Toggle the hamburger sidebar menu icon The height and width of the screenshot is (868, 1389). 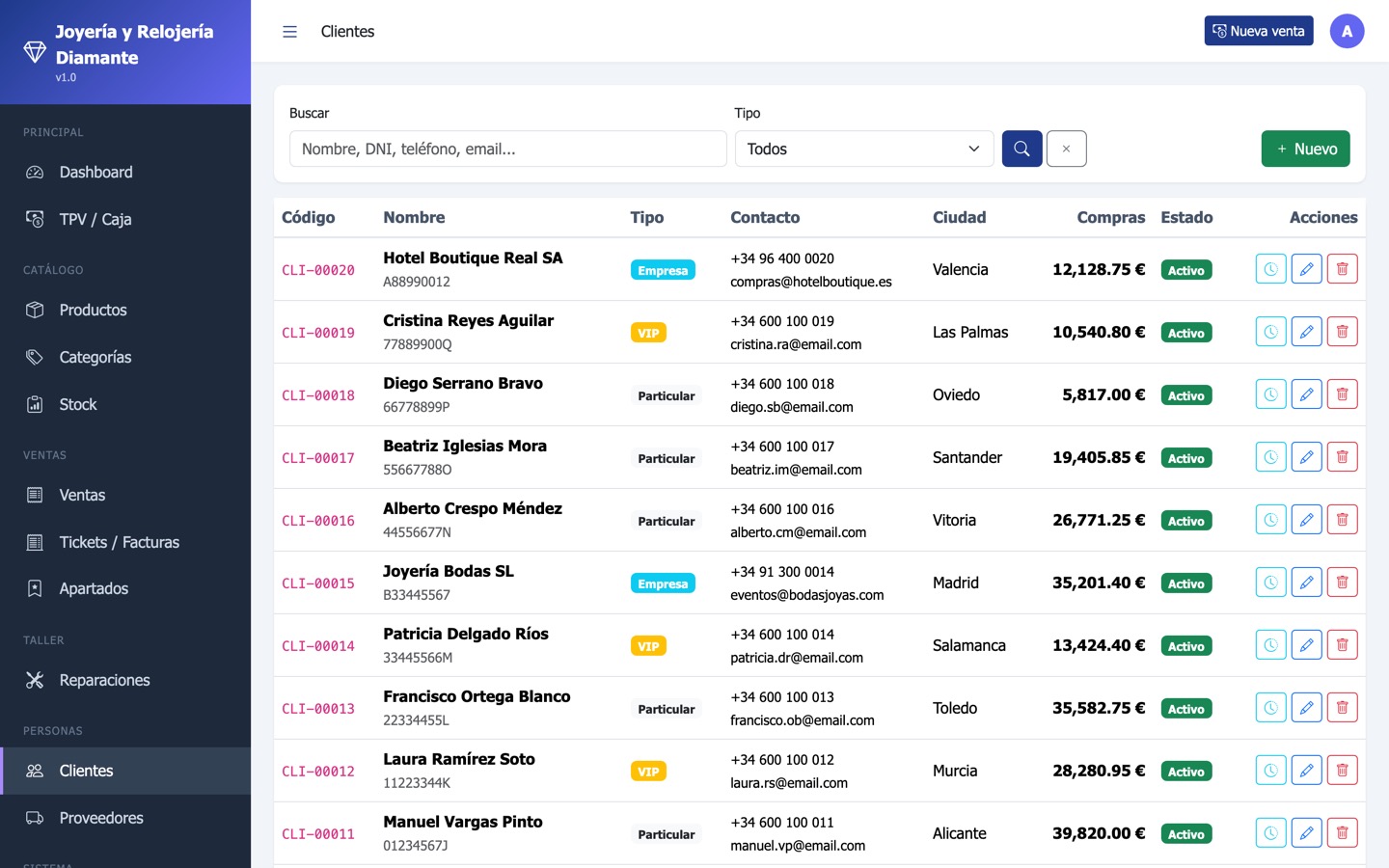tap(289, 32)
